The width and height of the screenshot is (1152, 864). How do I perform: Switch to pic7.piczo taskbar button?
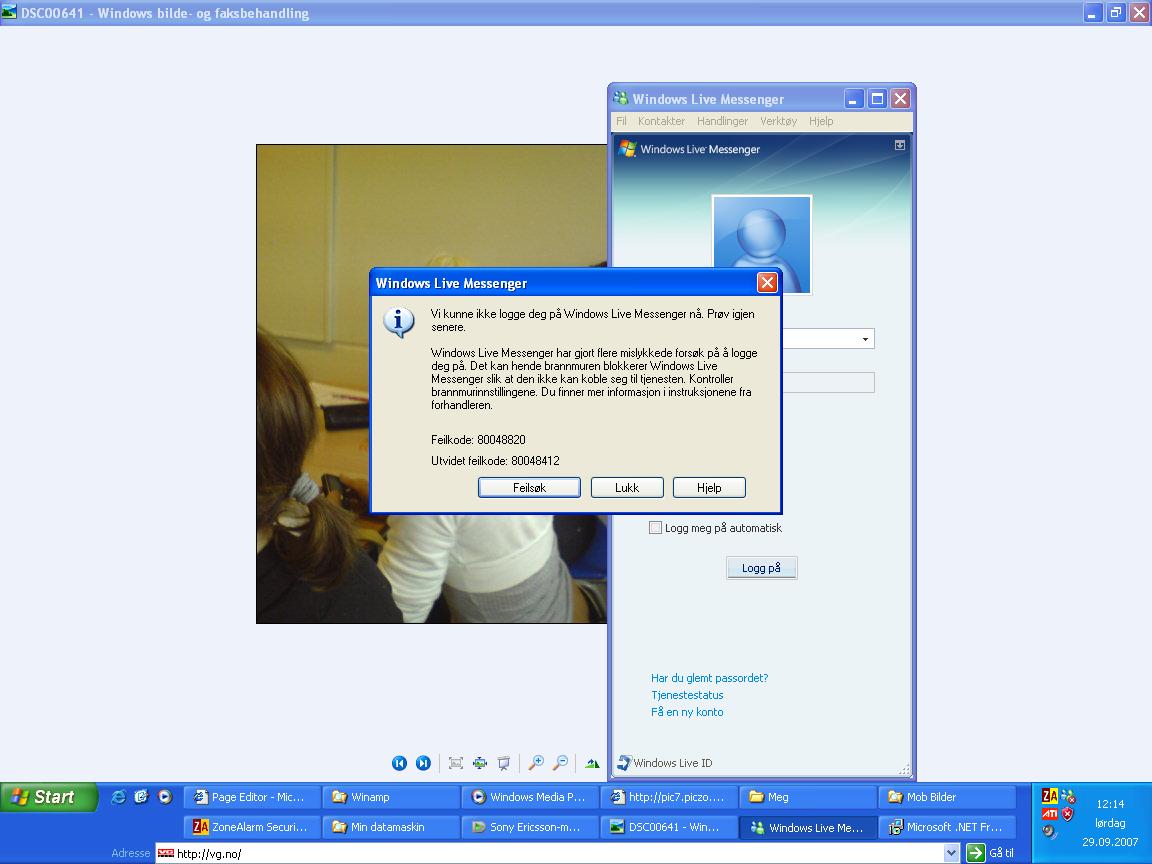[x=669, y=797]
